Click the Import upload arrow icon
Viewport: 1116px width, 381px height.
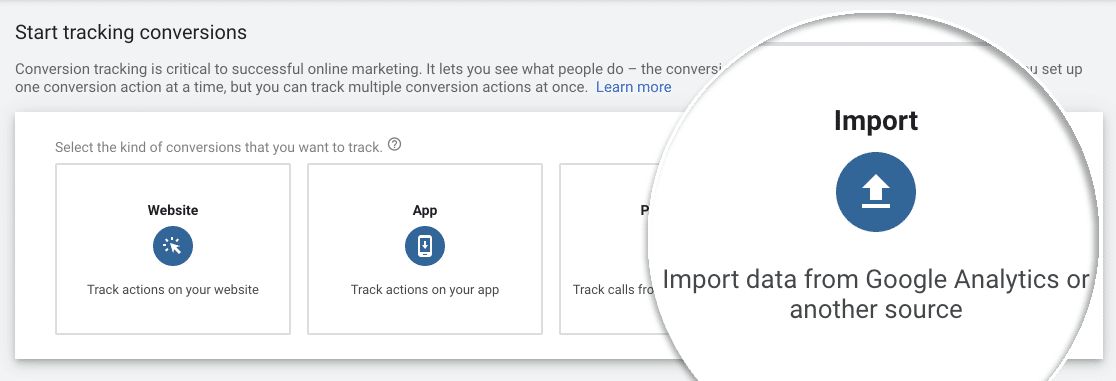pyautogui.click(x=876, y=192)
